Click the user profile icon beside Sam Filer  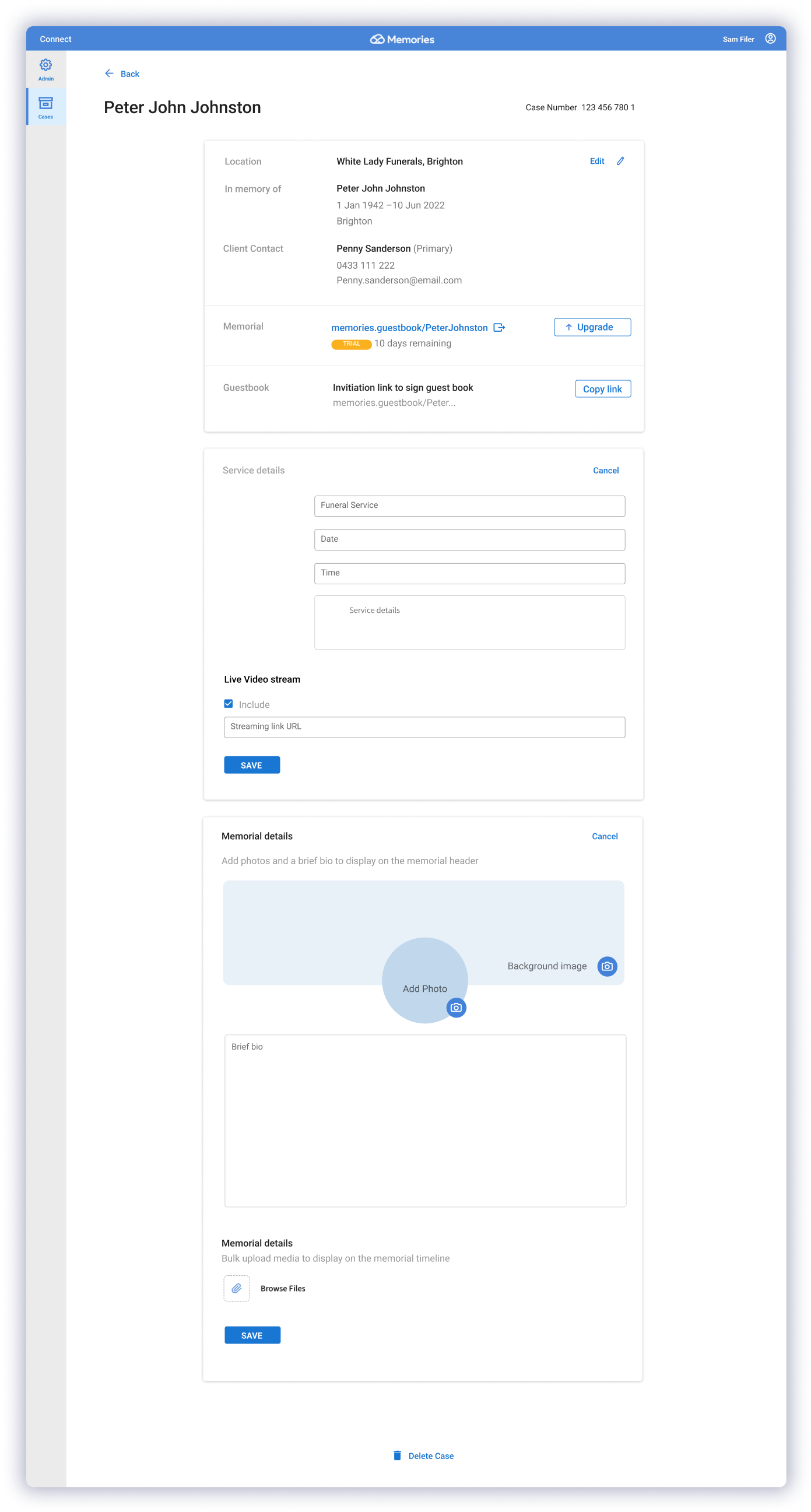[x=770, y=38]
